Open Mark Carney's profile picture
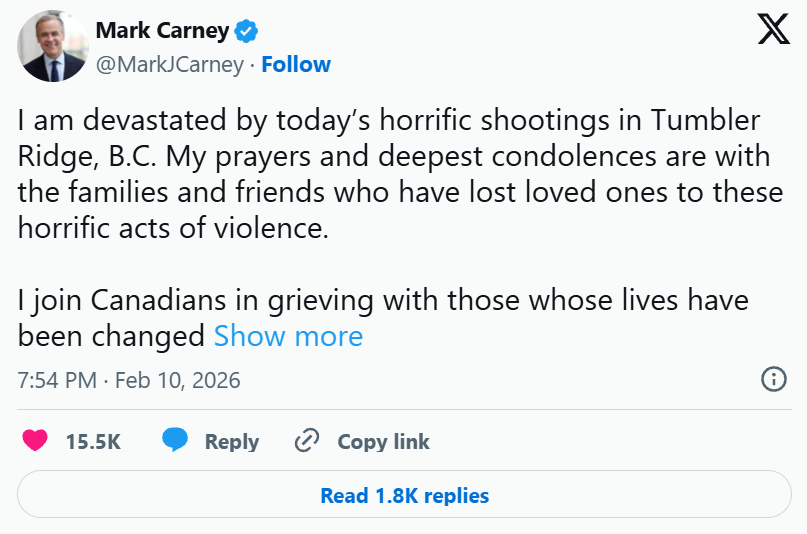Viewport: 807px width, 534px height. pyautogui.click(x=51, y=48)
